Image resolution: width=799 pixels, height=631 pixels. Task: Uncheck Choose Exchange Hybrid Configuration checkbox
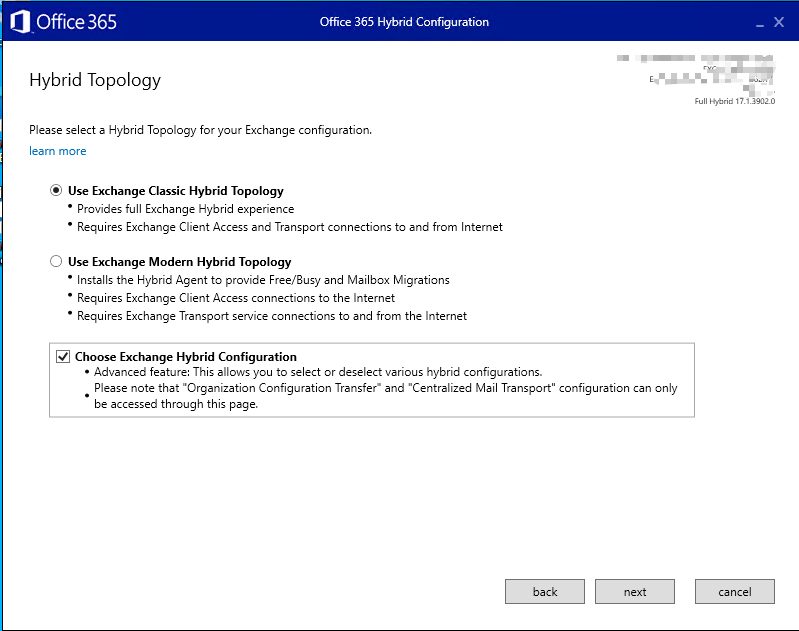point(63,356)
